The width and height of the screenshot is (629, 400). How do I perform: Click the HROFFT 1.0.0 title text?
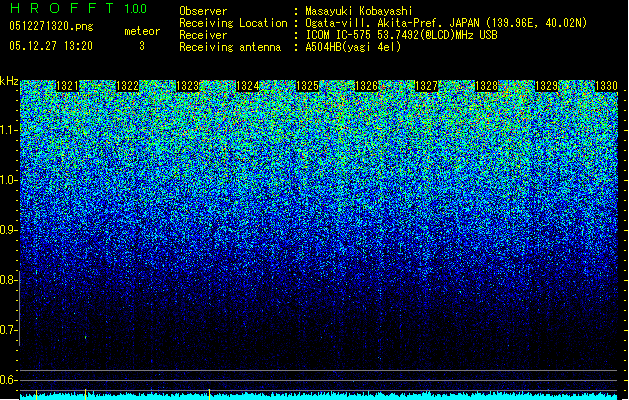[x=78, y=8]
